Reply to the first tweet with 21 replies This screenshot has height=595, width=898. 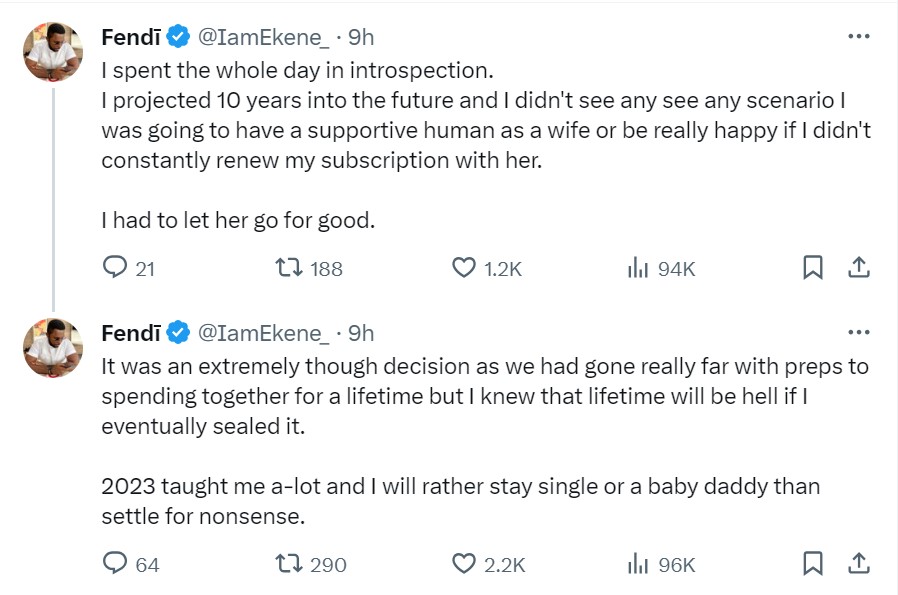click(117, 268)
